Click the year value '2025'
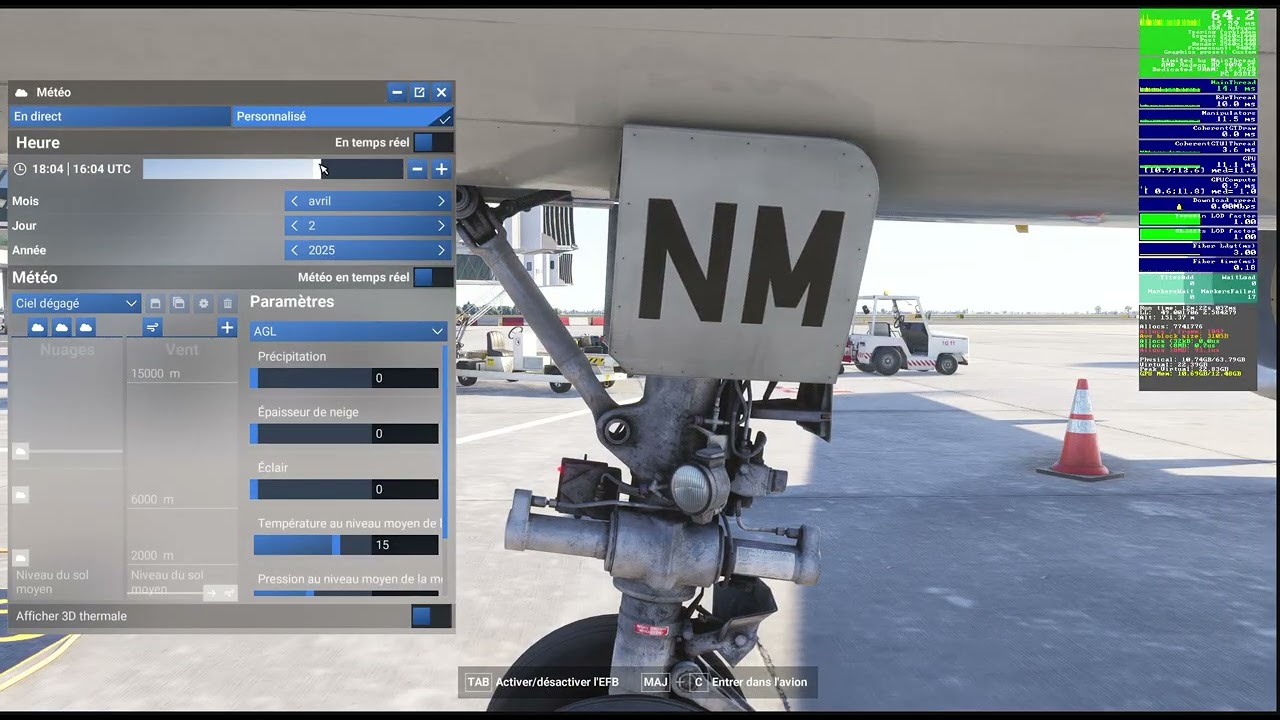 [322, 250]
